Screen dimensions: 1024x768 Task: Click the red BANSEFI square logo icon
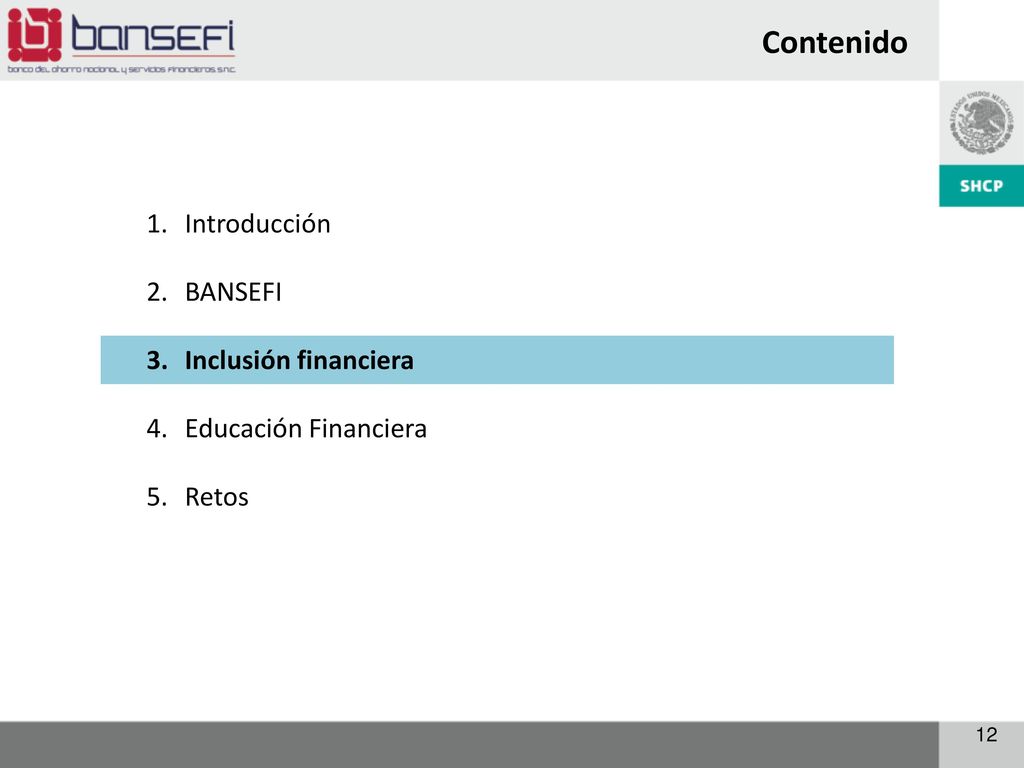tap(35, 35)
